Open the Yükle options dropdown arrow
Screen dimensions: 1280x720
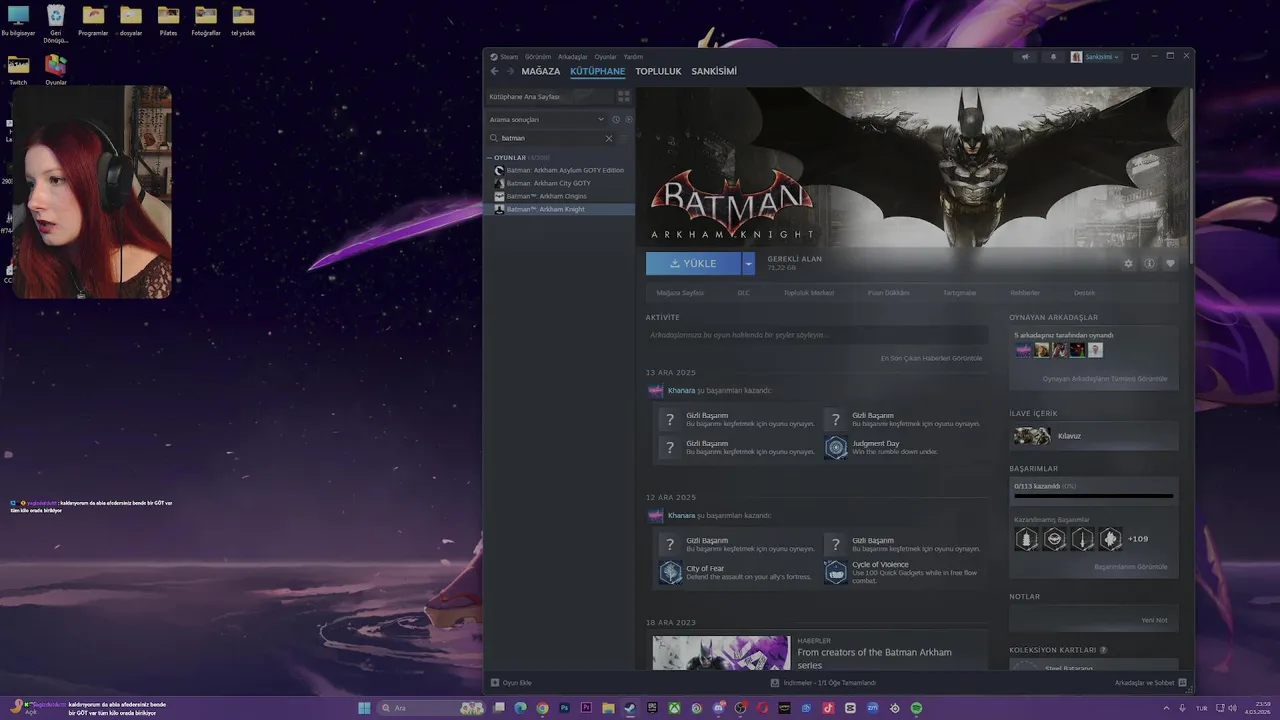pyautogui.click(x=748, y=263)
